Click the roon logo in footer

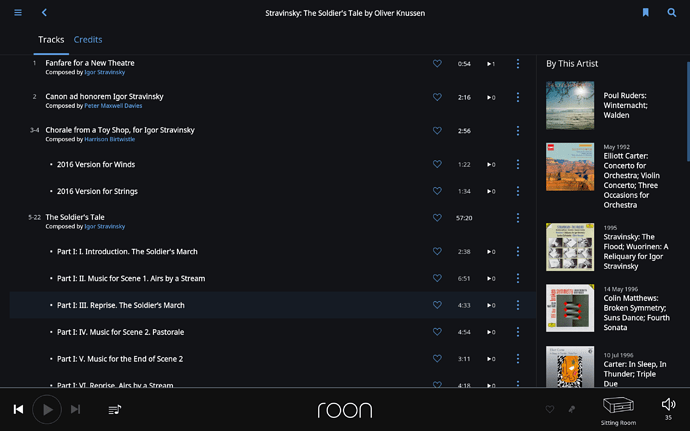coord(345,410)
